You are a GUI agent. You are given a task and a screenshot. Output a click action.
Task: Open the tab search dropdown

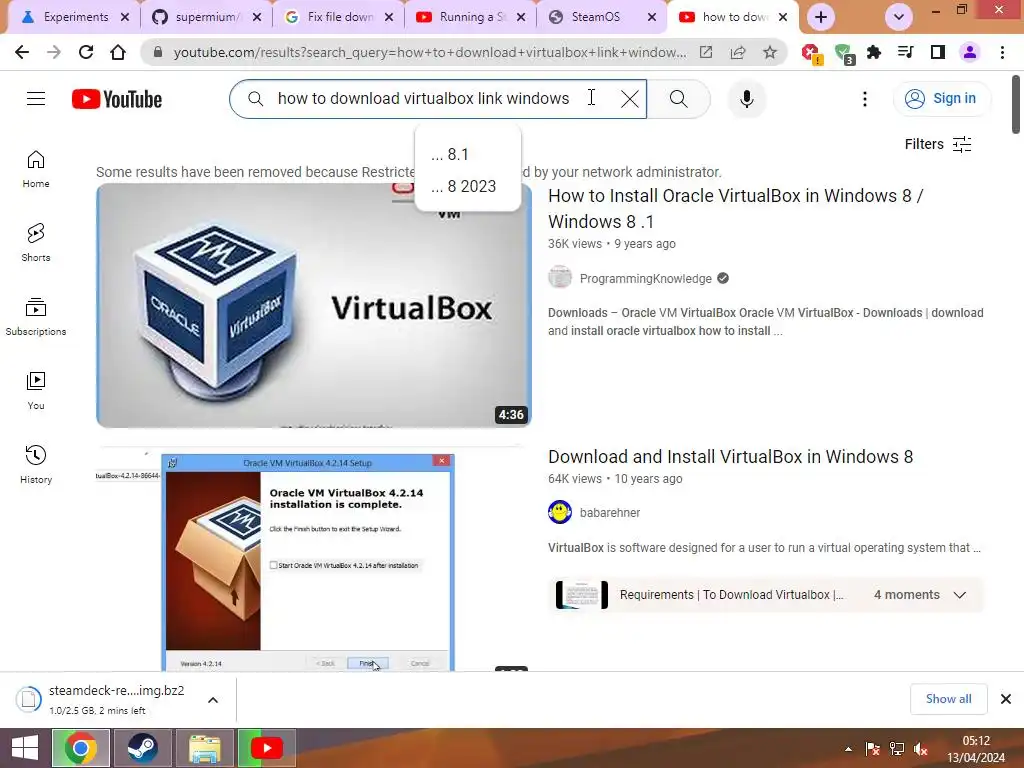899,17
